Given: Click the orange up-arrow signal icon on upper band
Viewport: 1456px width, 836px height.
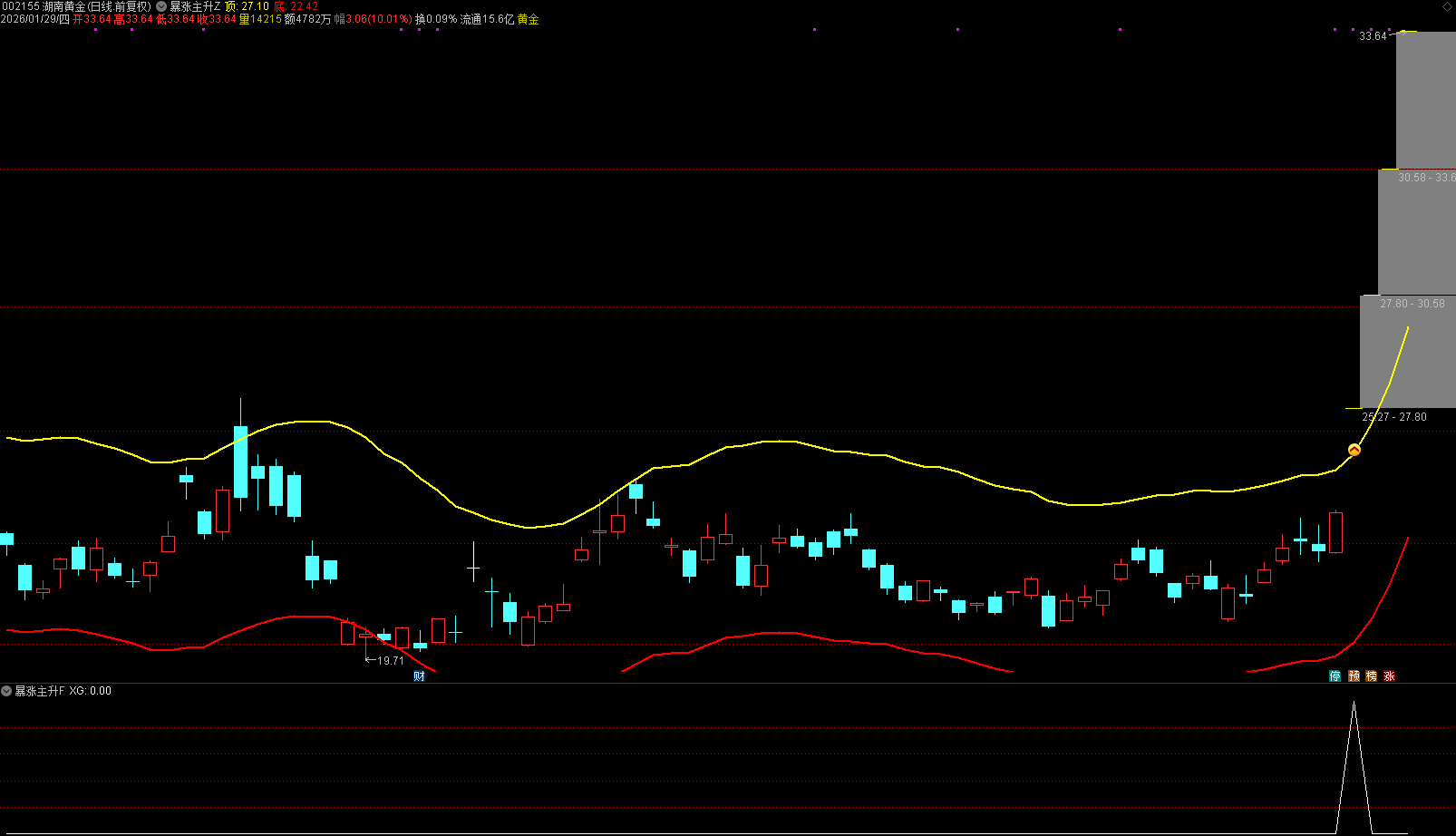Looking at the screenshot, I should 1354,450.
